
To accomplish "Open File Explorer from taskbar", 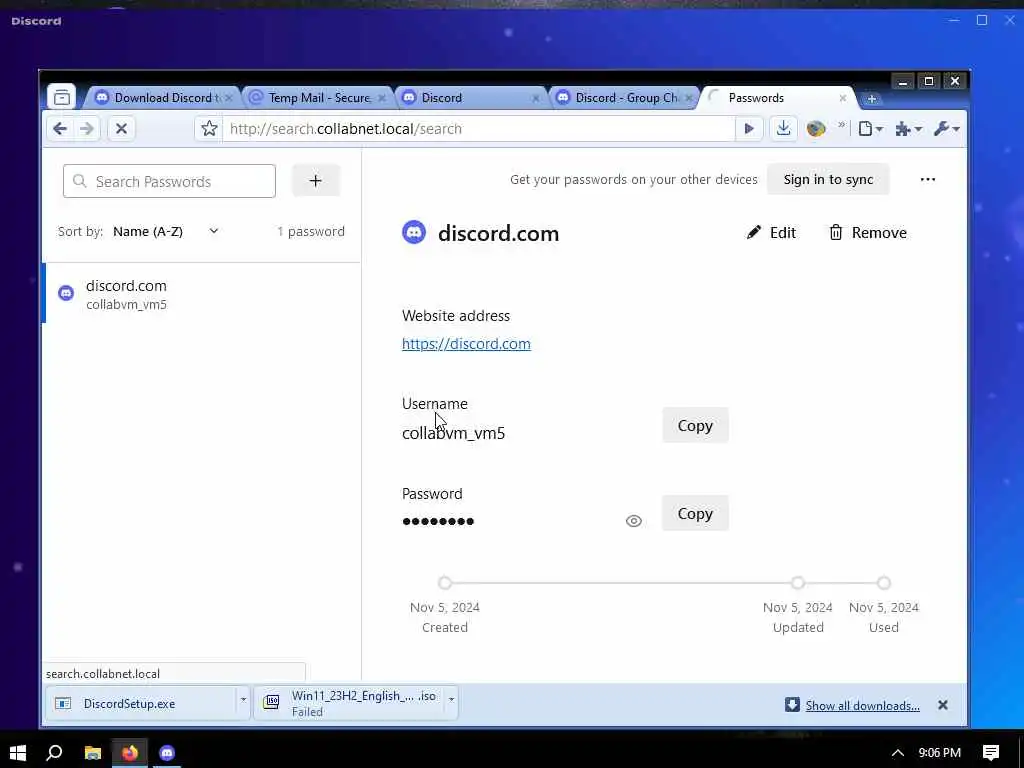I will point(93,753).
